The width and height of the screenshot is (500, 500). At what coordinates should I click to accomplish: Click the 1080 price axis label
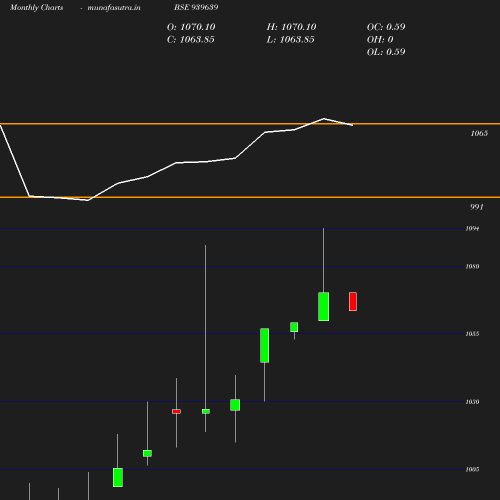472,266
